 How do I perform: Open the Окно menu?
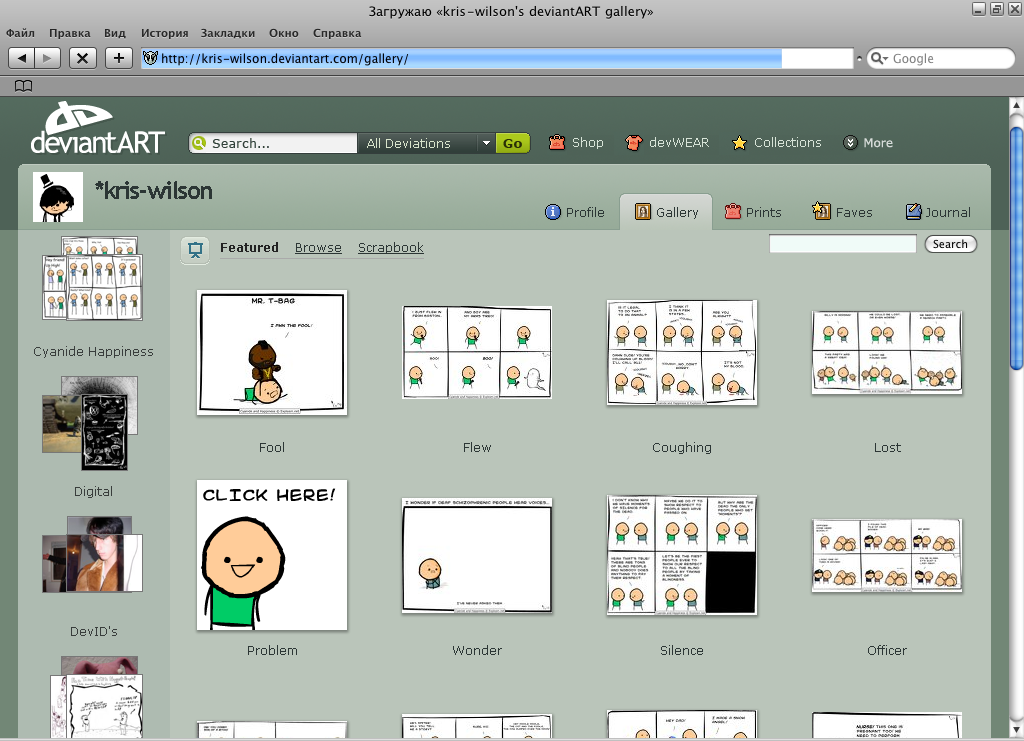283,33
